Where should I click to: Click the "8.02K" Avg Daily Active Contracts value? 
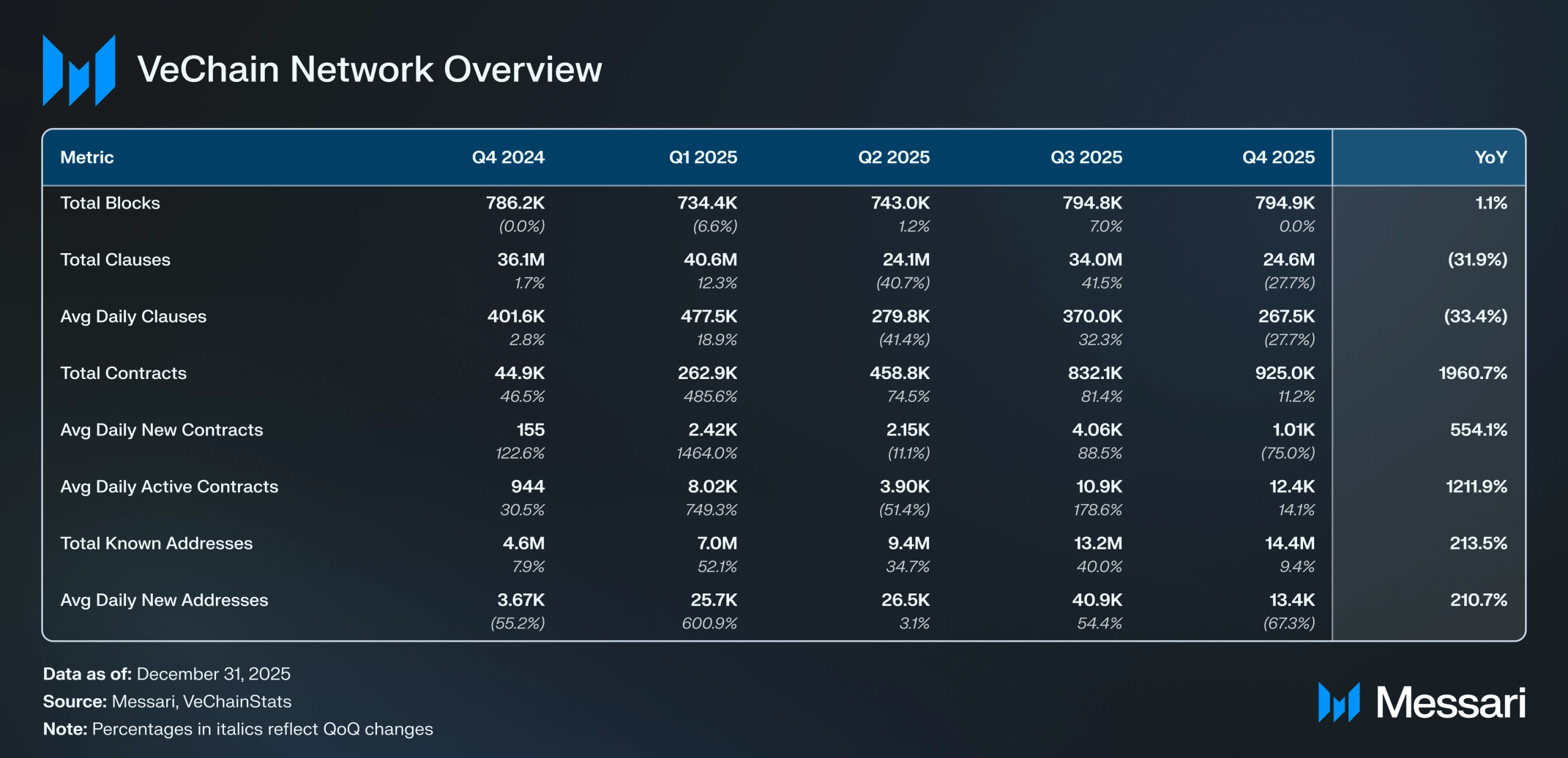coord(712,487)
